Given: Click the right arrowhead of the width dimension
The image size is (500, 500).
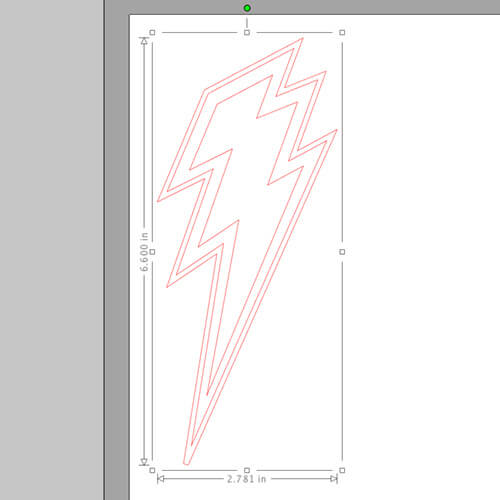Looking at the screenshot, I should [x=334, y=479].
